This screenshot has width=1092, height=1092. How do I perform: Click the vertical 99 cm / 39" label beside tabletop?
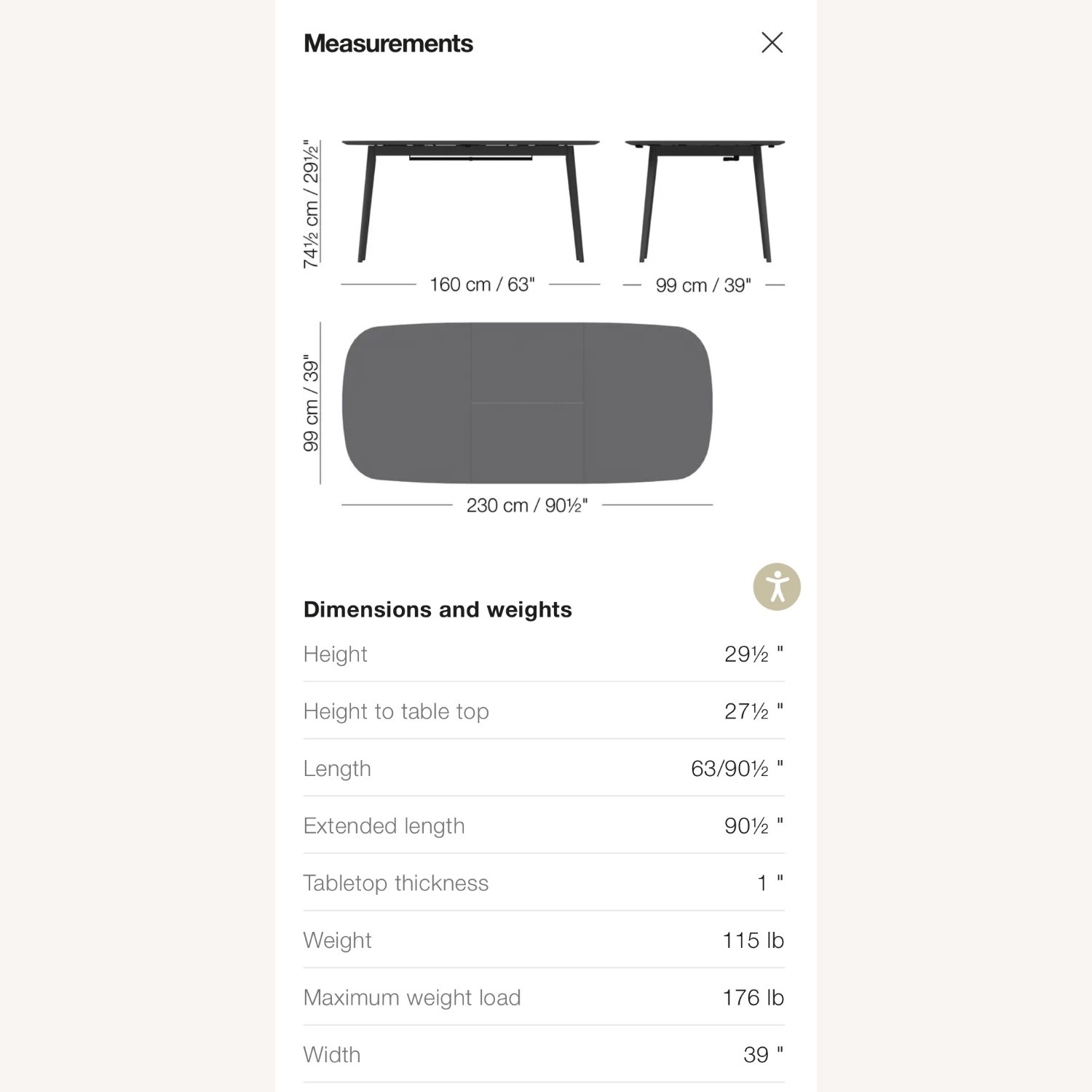(x=311, y=403)
